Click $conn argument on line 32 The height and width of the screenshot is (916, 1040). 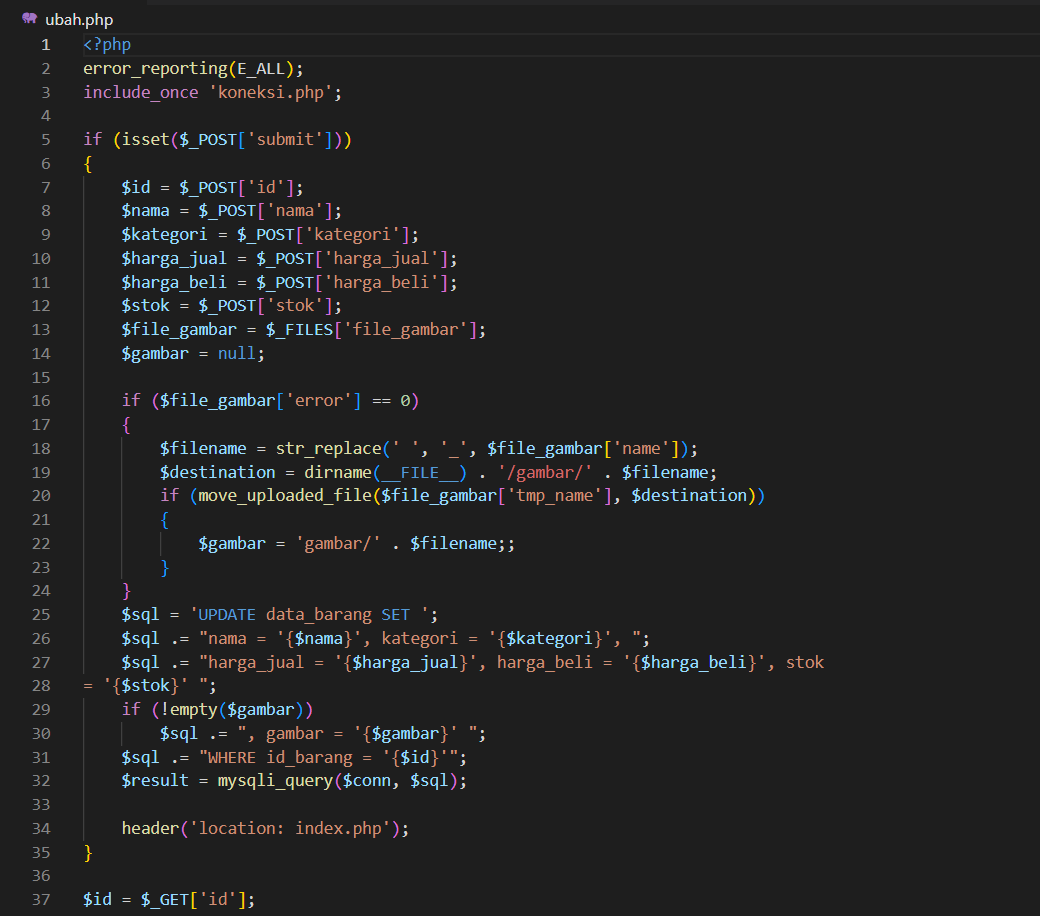(x=367, y=781)
